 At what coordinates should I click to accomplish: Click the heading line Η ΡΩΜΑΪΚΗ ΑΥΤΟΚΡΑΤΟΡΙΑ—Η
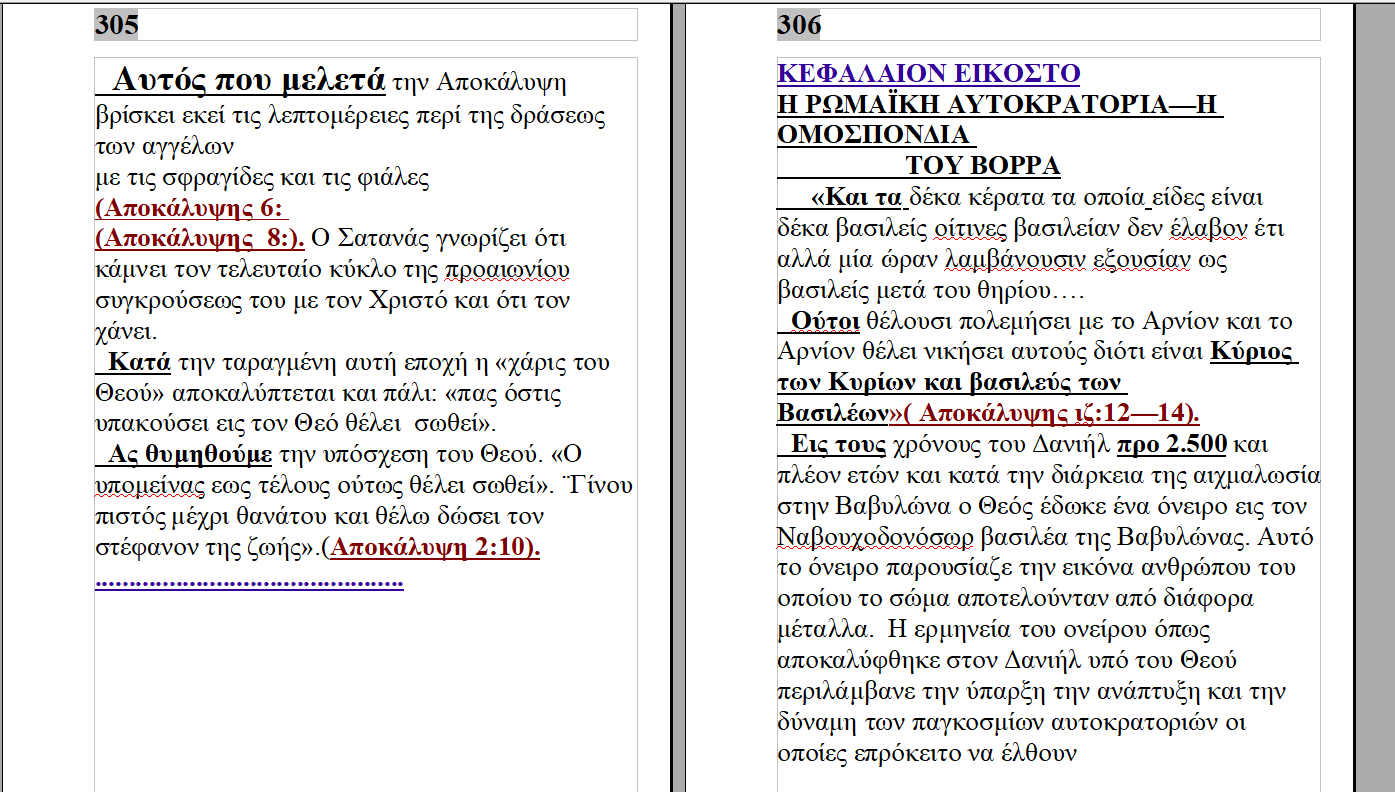(1000, 104)
